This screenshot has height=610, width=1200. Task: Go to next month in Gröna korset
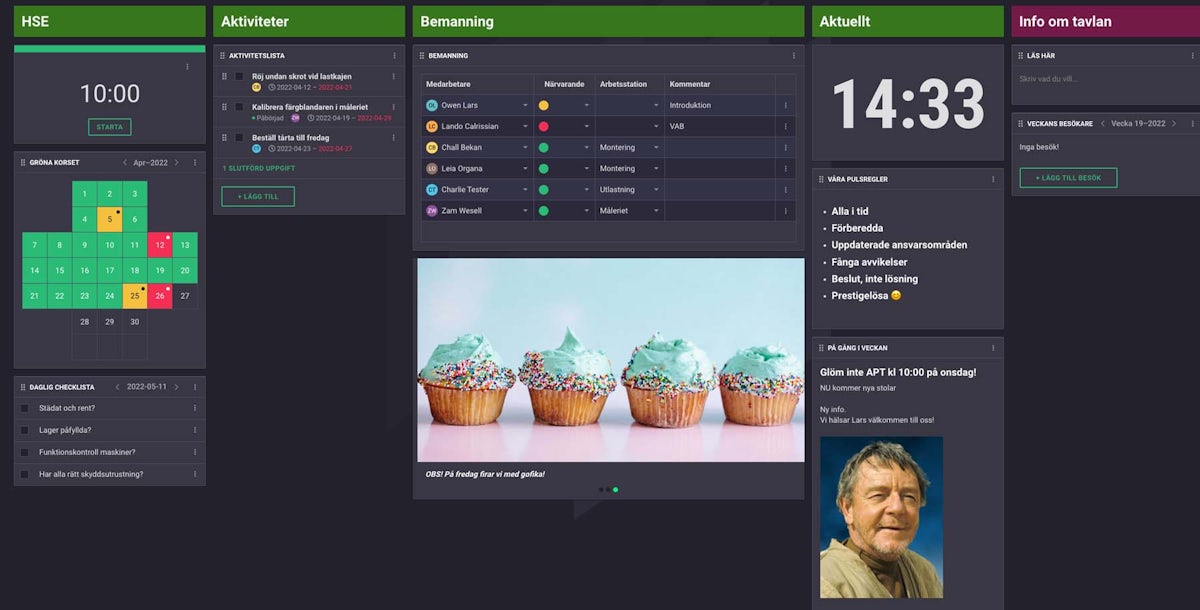(x=177, y=162)
